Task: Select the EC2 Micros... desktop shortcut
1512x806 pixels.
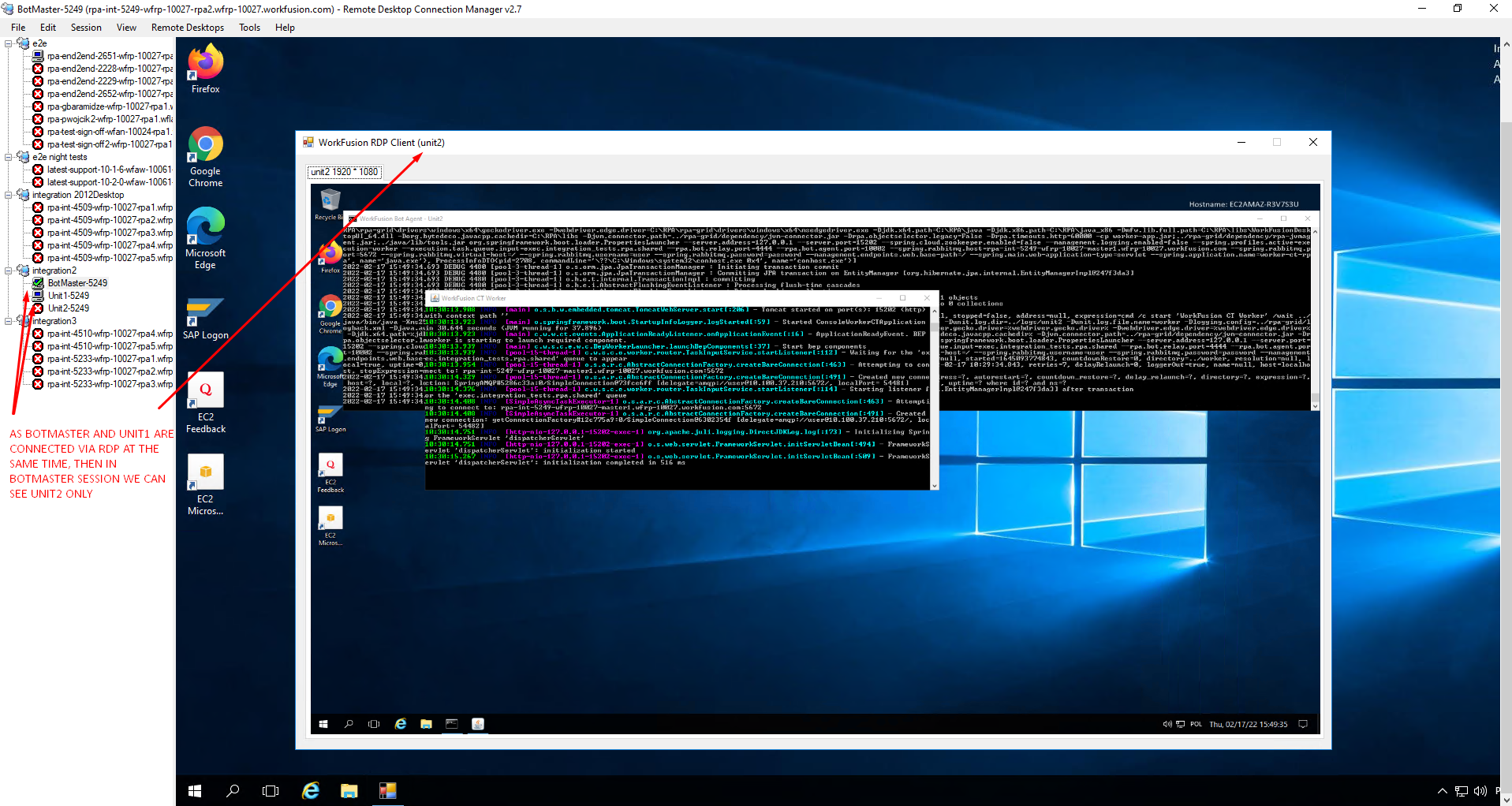Action: point(205,485)
